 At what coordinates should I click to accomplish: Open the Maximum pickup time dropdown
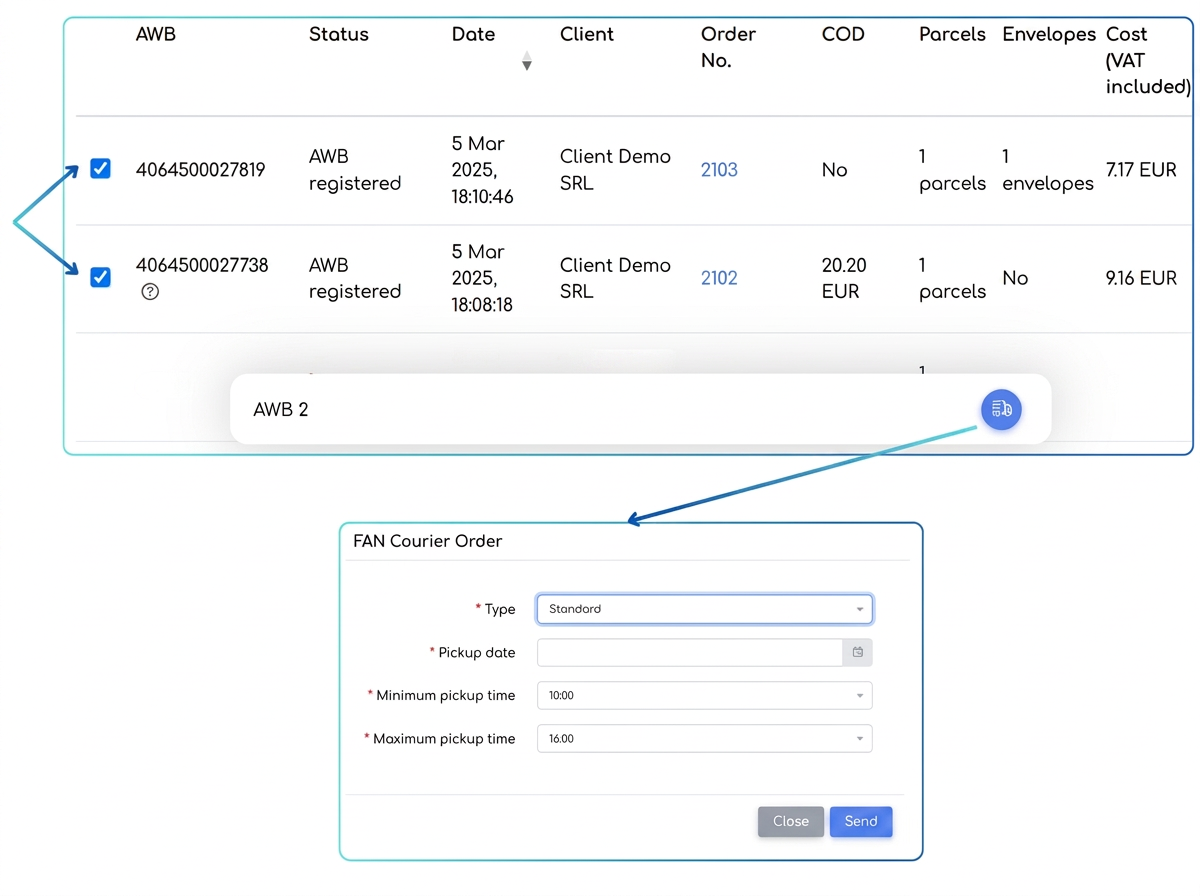[705, 739]
